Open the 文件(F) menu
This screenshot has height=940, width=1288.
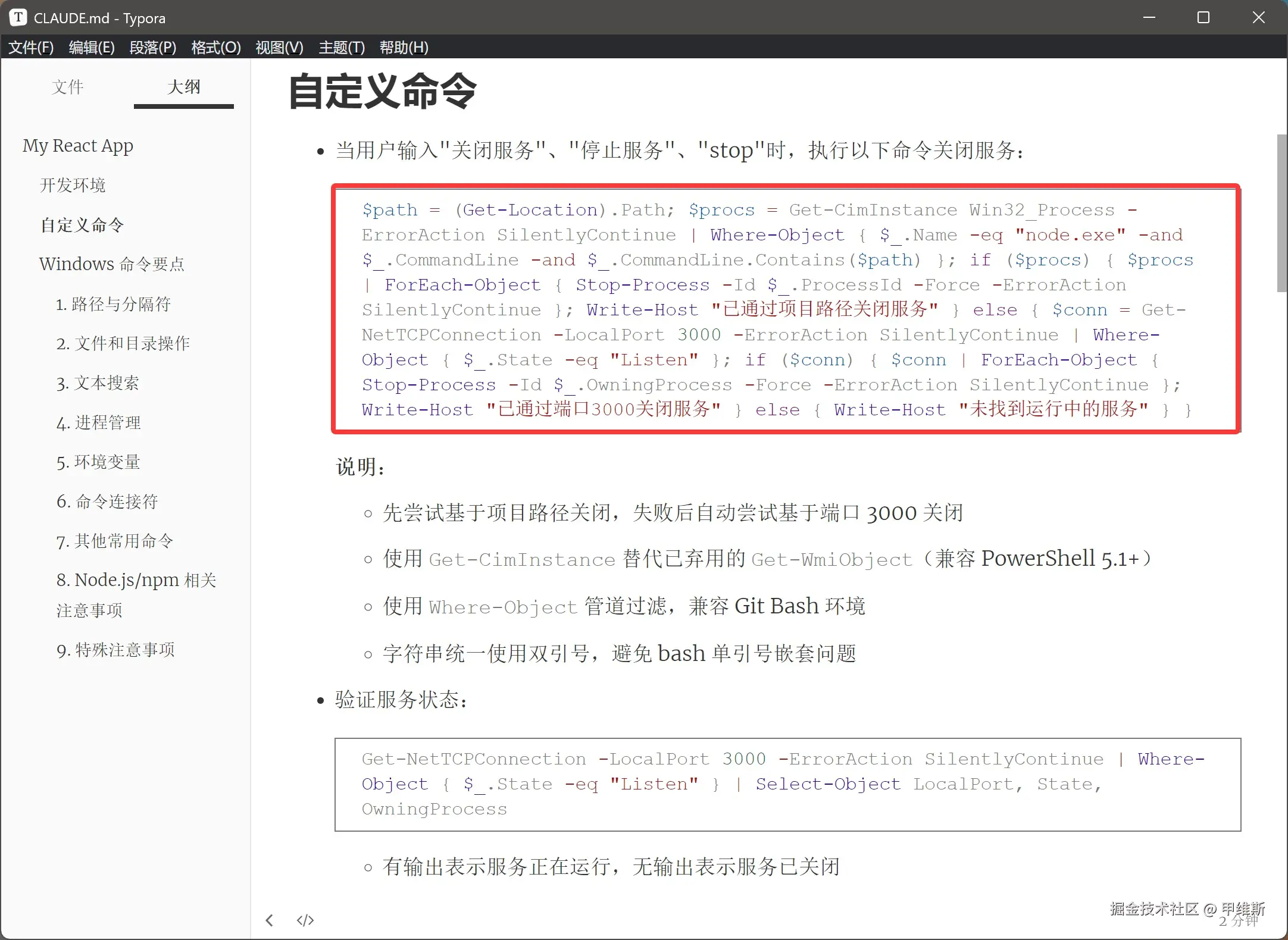(x=31, y=47)
